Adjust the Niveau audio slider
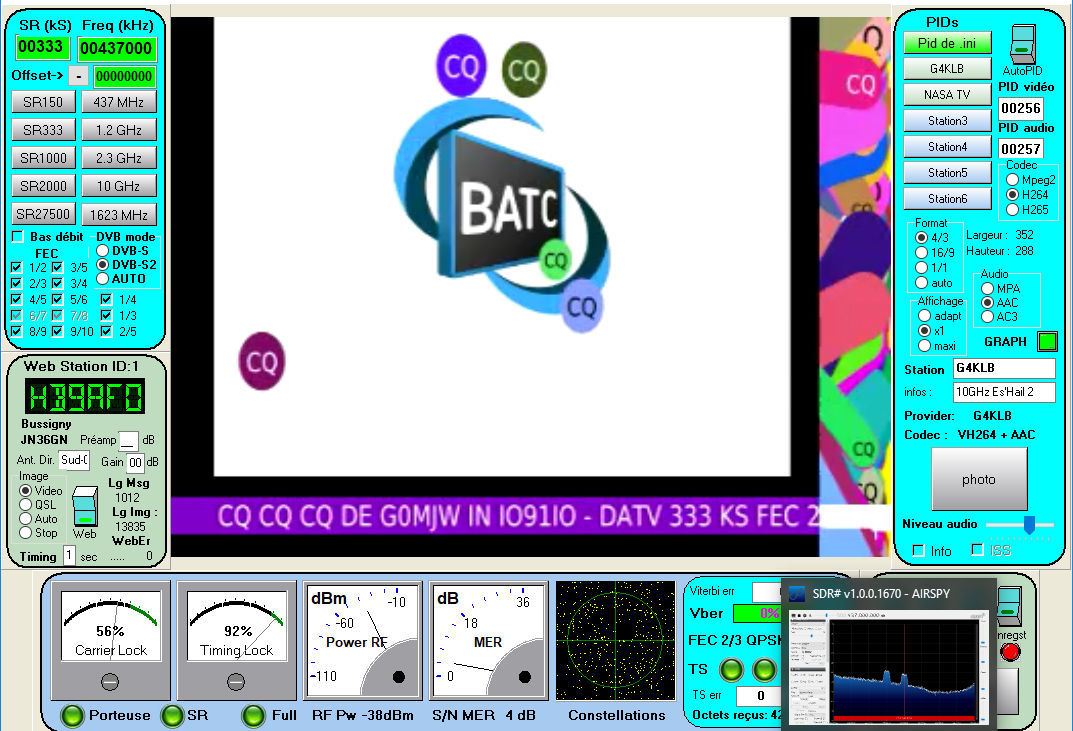The width and height of the screenshot is (1073, 731). [1029, 523]
